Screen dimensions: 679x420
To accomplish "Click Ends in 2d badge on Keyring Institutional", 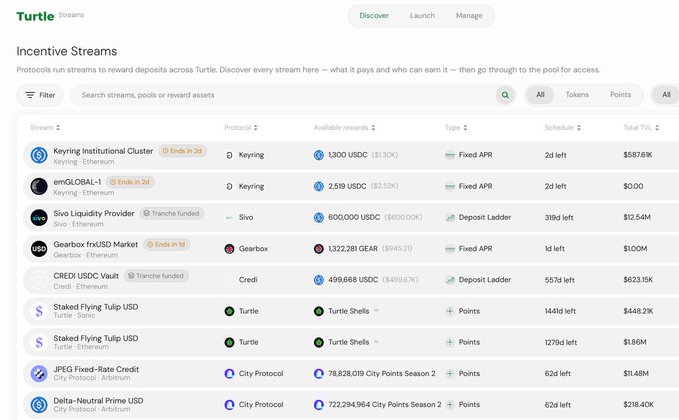I will point(182,151).
